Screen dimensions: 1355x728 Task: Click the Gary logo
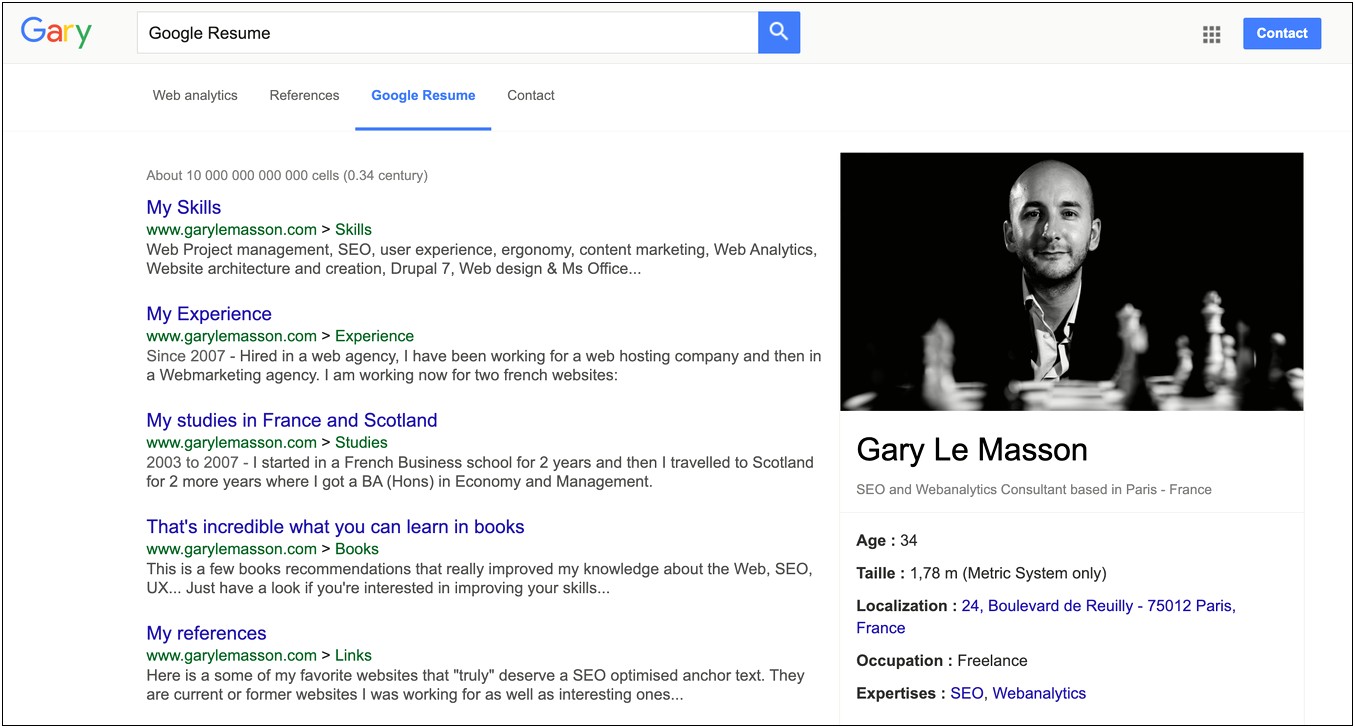coord(56,32)
